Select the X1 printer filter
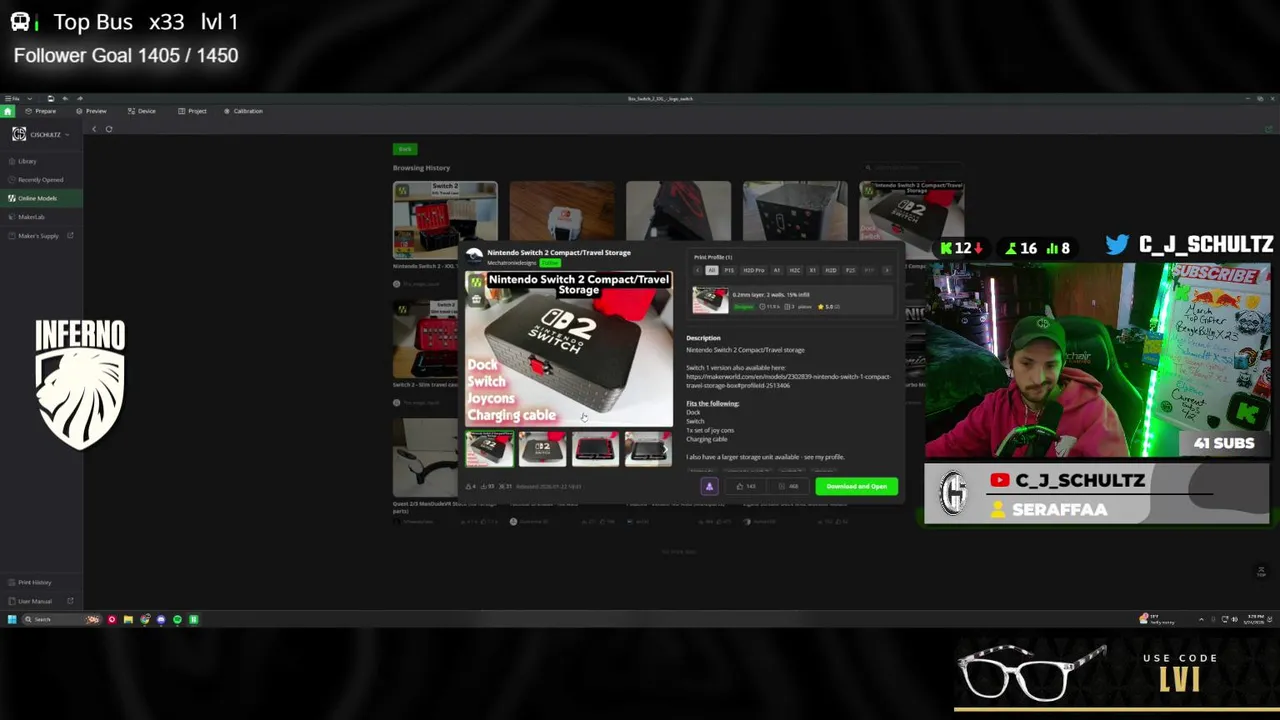This screenshot has width=1280, height=720. (812, 270)
